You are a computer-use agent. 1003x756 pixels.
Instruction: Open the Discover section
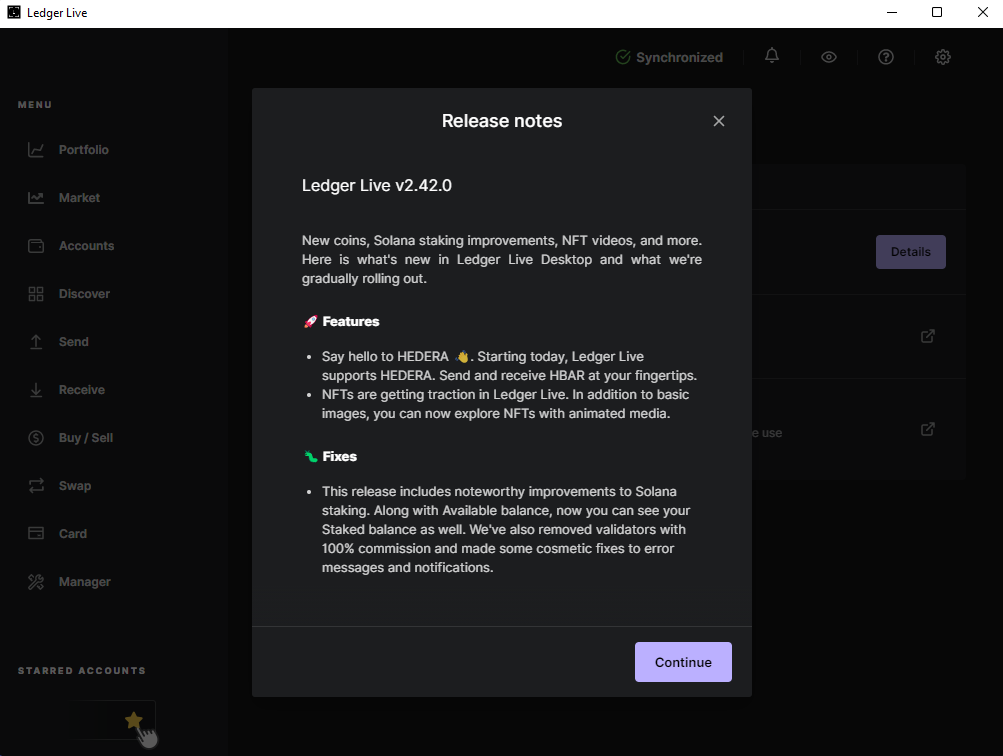84,294
